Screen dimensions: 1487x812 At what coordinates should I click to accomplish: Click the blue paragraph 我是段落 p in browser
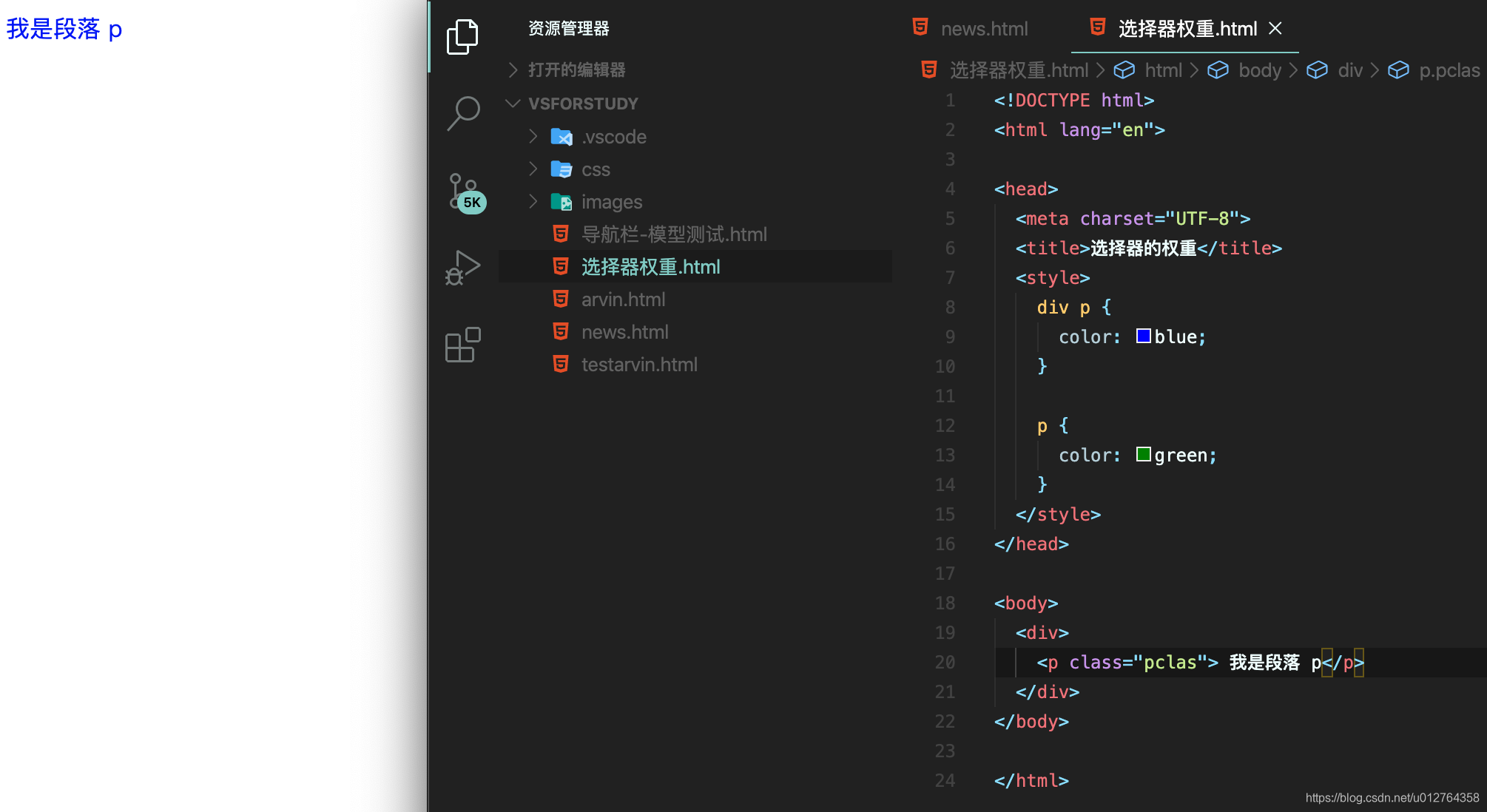pos(64,29)
